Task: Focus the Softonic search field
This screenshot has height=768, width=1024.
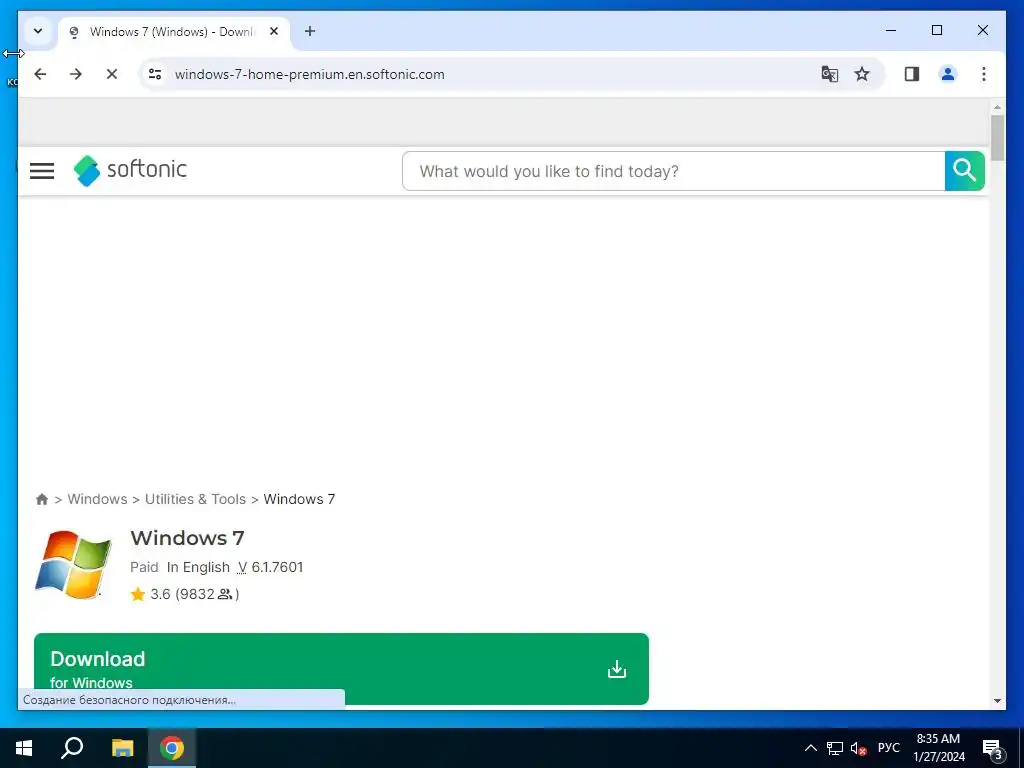Action: [x=673, y=171]
